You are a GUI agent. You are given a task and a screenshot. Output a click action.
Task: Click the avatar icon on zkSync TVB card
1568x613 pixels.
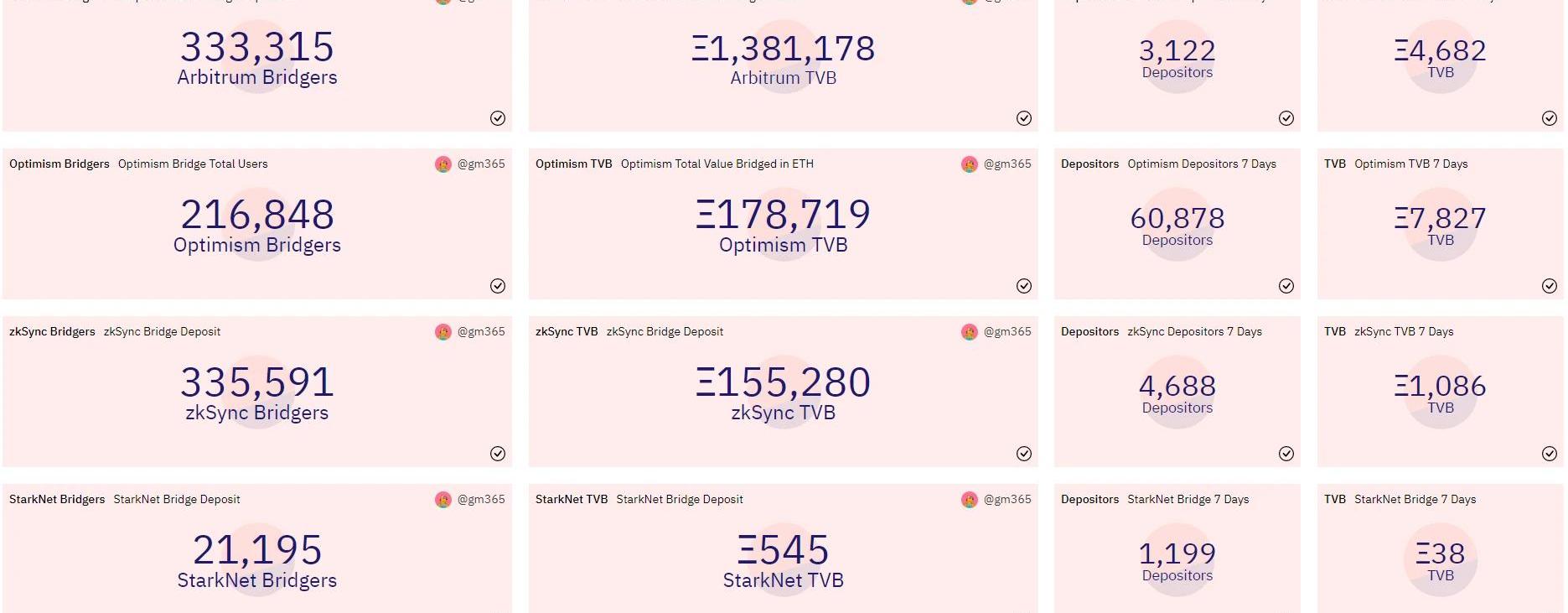pos(970,332)
